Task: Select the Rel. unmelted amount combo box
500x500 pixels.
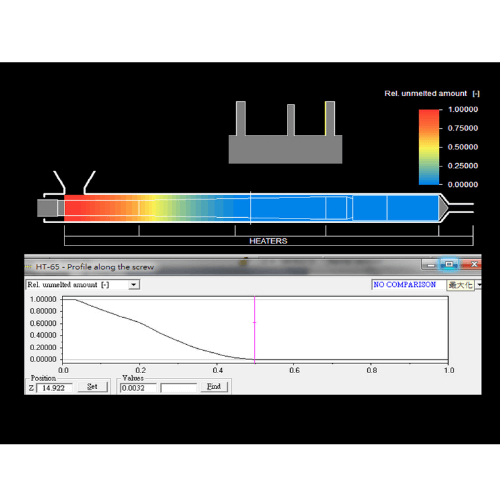Action: pos(83,285)
